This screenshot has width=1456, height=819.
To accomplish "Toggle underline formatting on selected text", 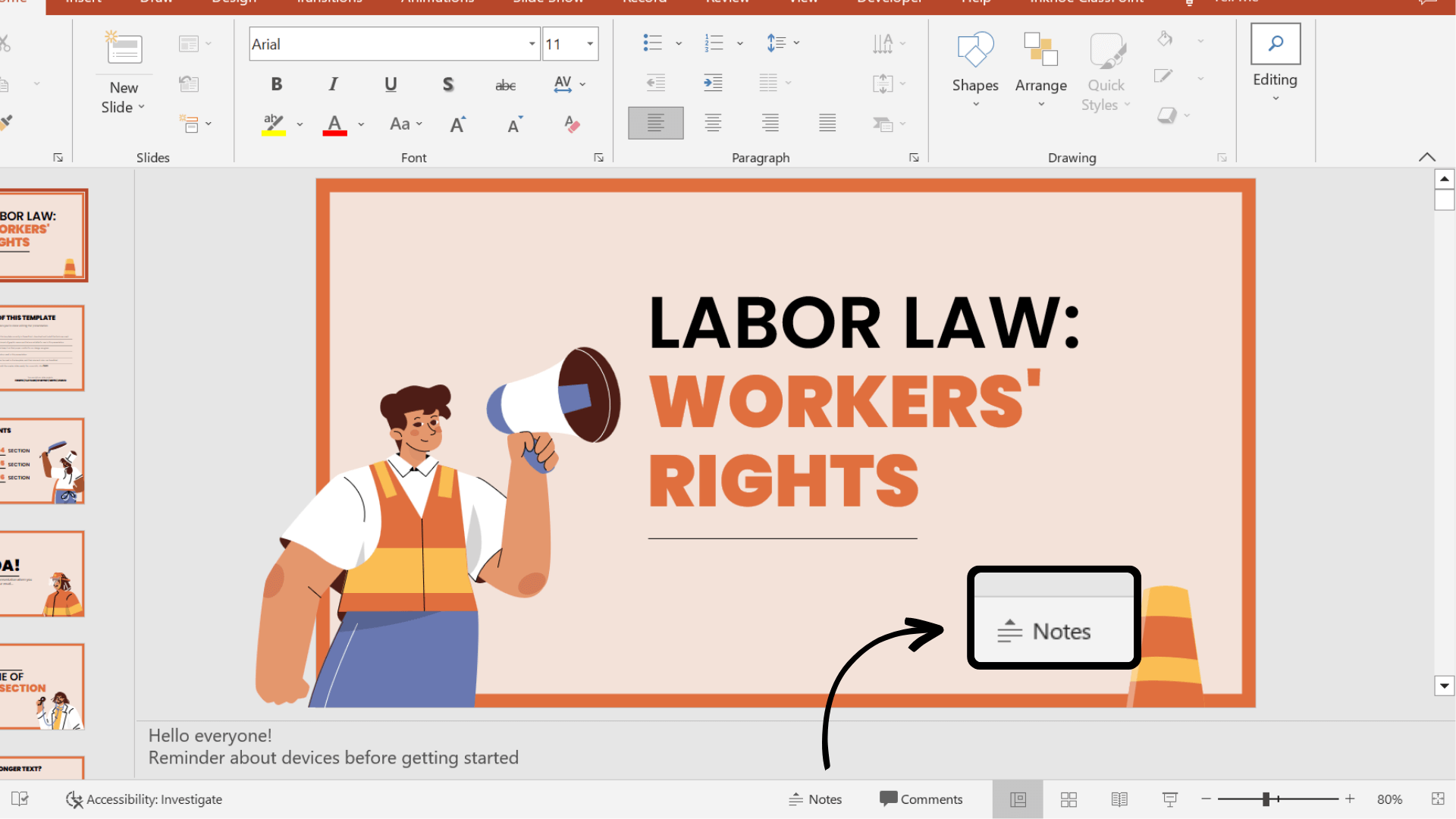I will click(x=390, y=83).
